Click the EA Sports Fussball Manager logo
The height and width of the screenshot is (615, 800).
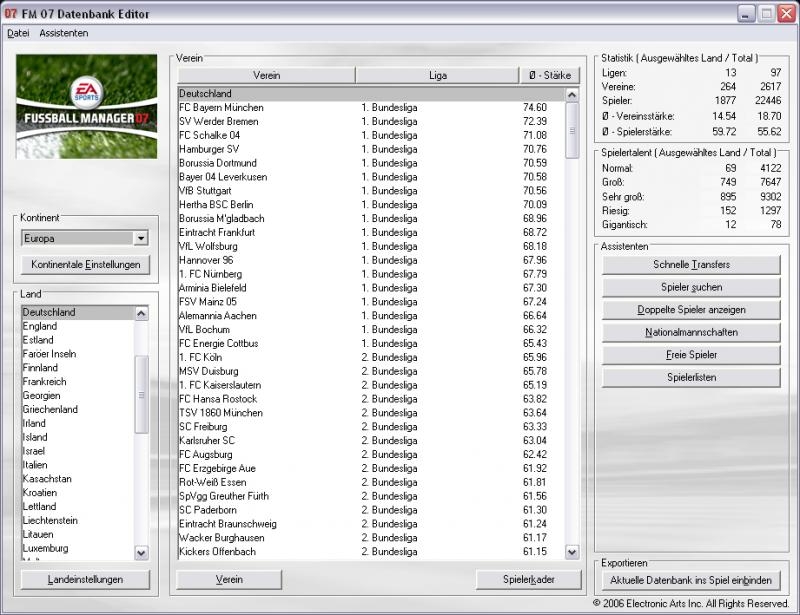(x=87, y=106)
